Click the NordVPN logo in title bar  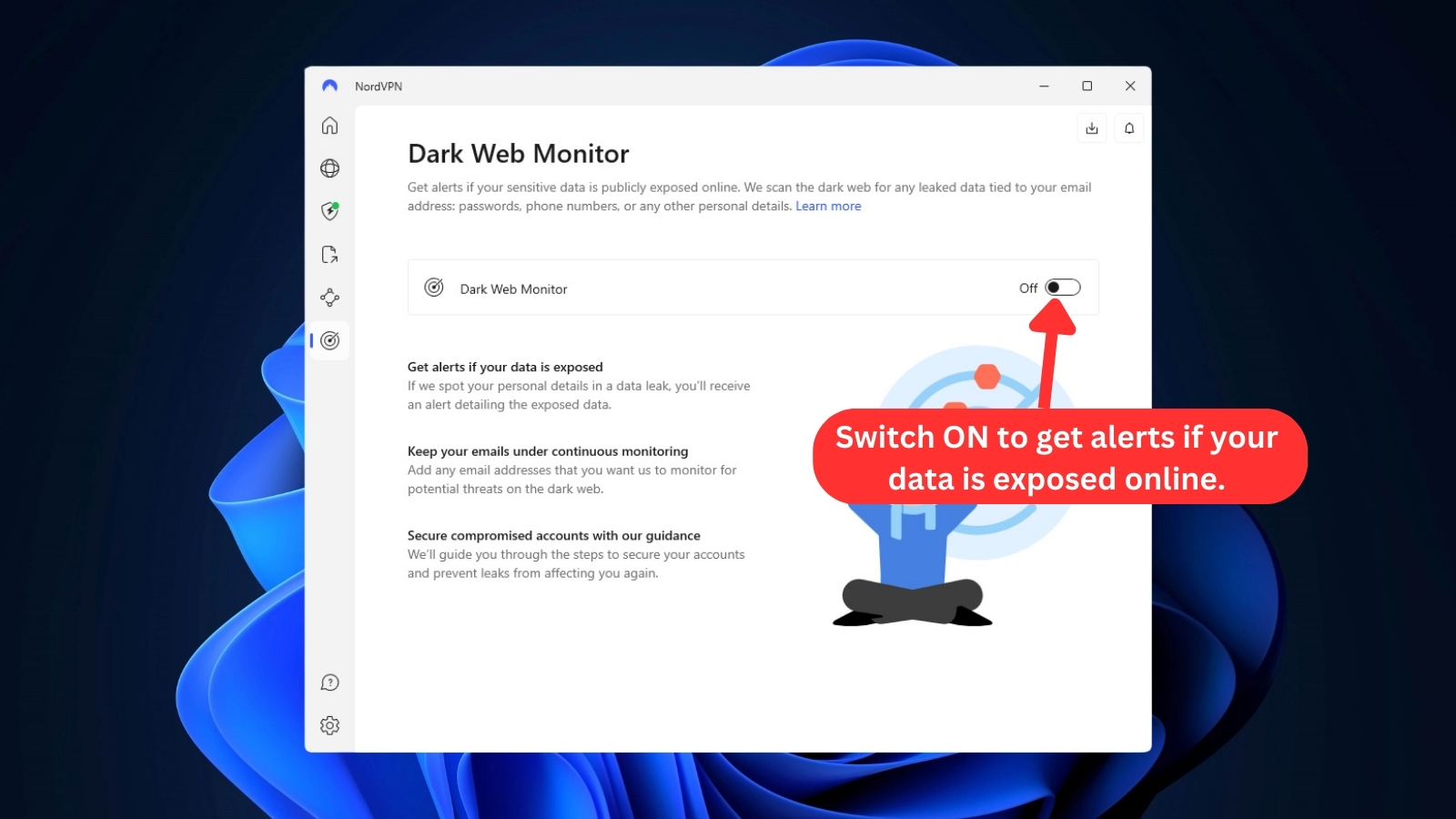(329, 86)
